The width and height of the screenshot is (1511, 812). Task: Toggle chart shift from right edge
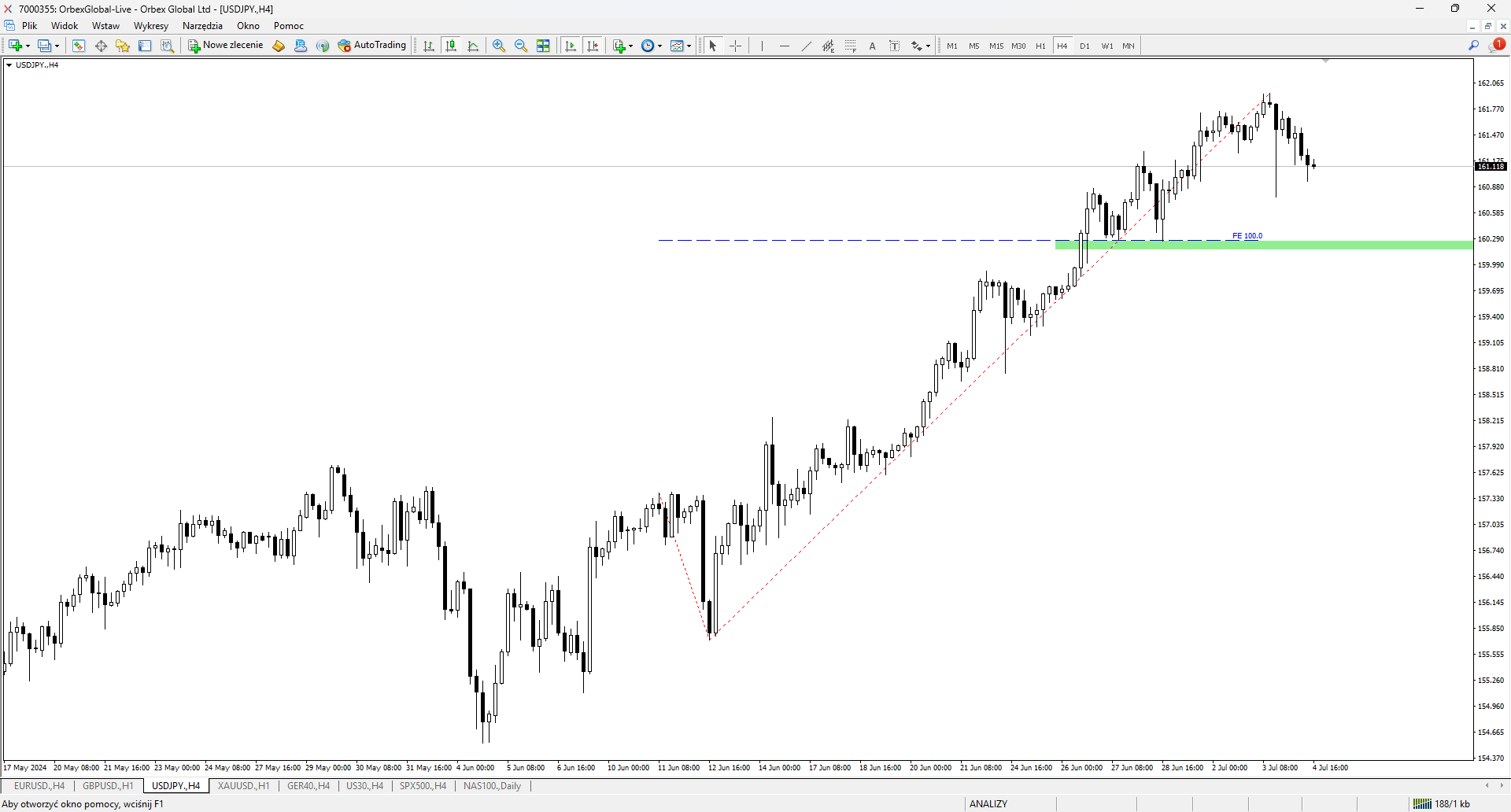tap(593, 46)
